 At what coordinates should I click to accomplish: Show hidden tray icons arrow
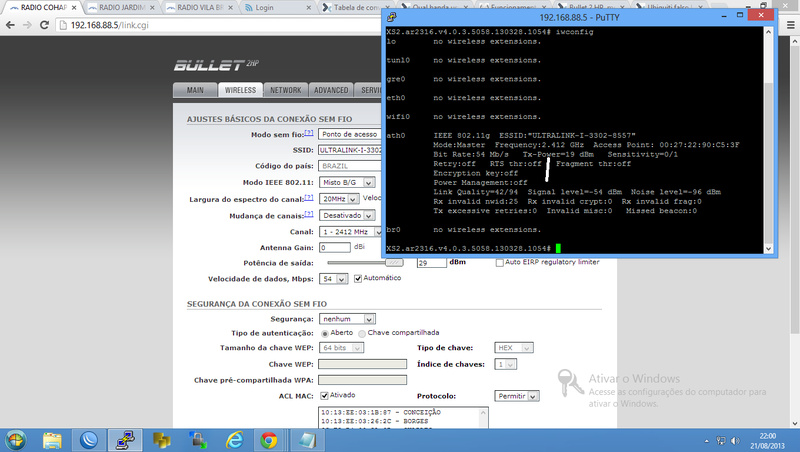pos(707,441)
